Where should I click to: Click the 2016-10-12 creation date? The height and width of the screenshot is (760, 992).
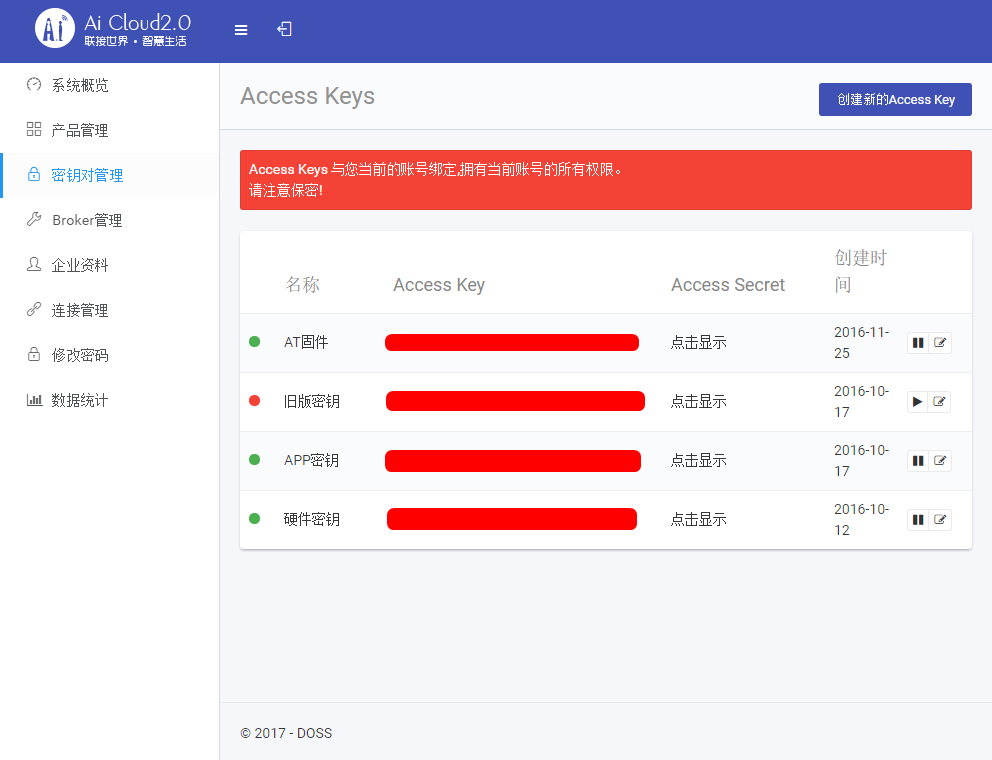point(862,519)
